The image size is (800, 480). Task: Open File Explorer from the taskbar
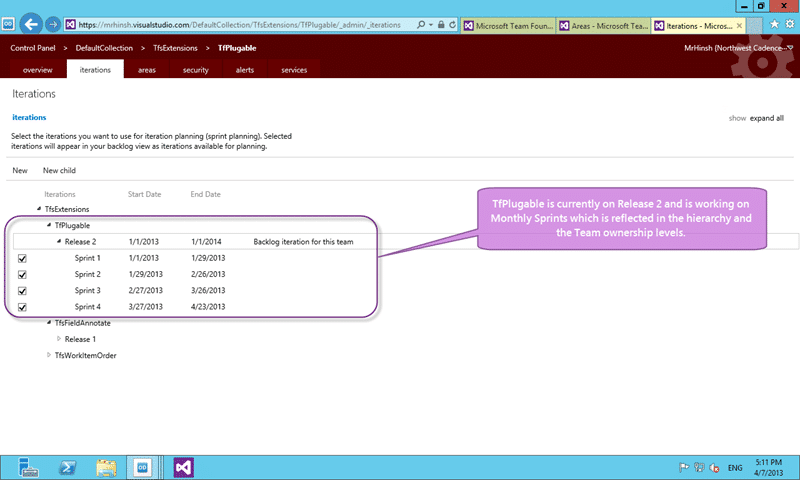pos(106,467)
